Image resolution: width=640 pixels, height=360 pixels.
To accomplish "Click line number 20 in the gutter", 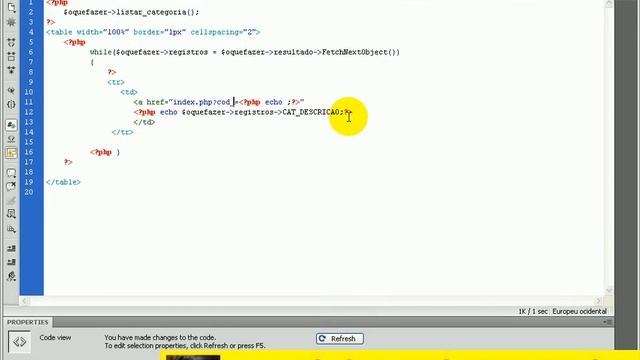I will (29, 192).
